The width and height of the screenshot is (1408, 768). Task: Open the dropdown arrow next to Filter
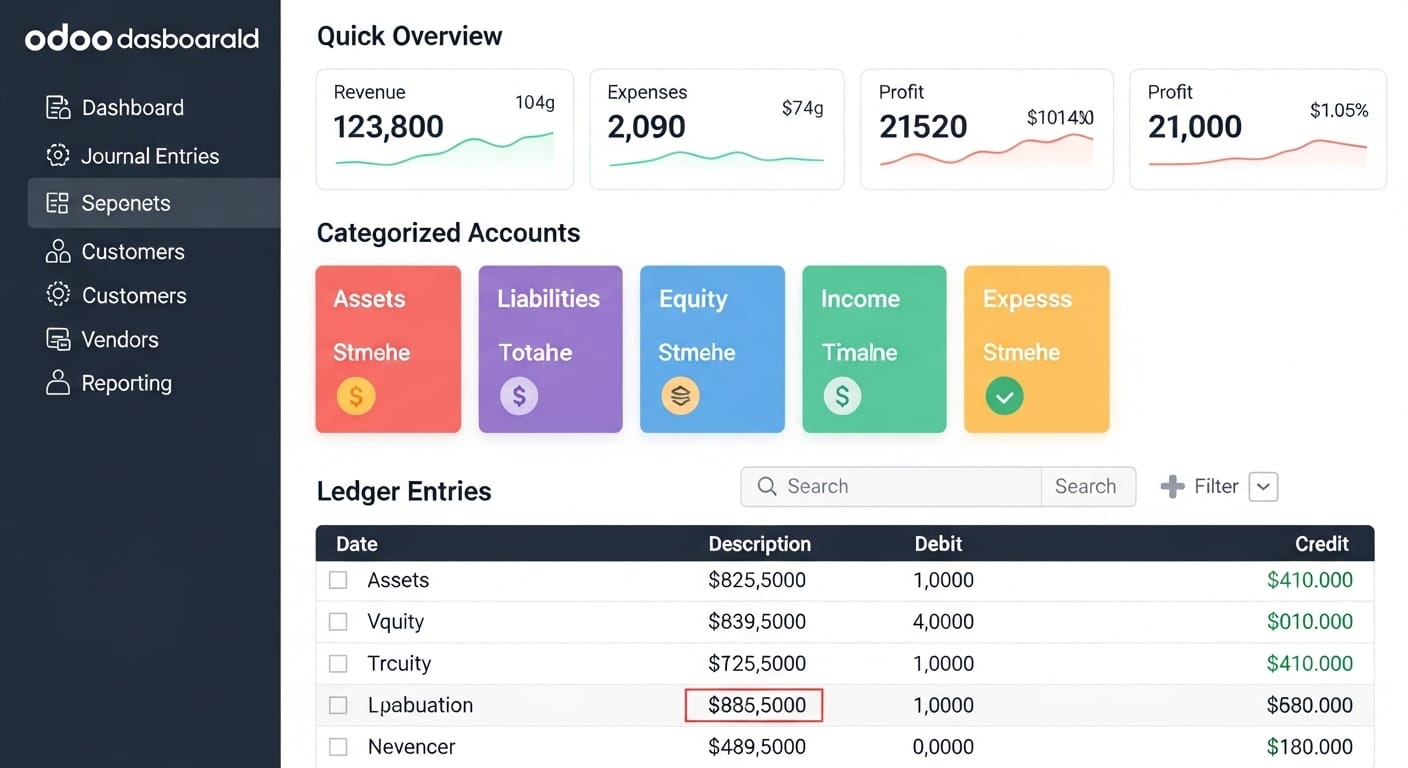point(1264,487)
